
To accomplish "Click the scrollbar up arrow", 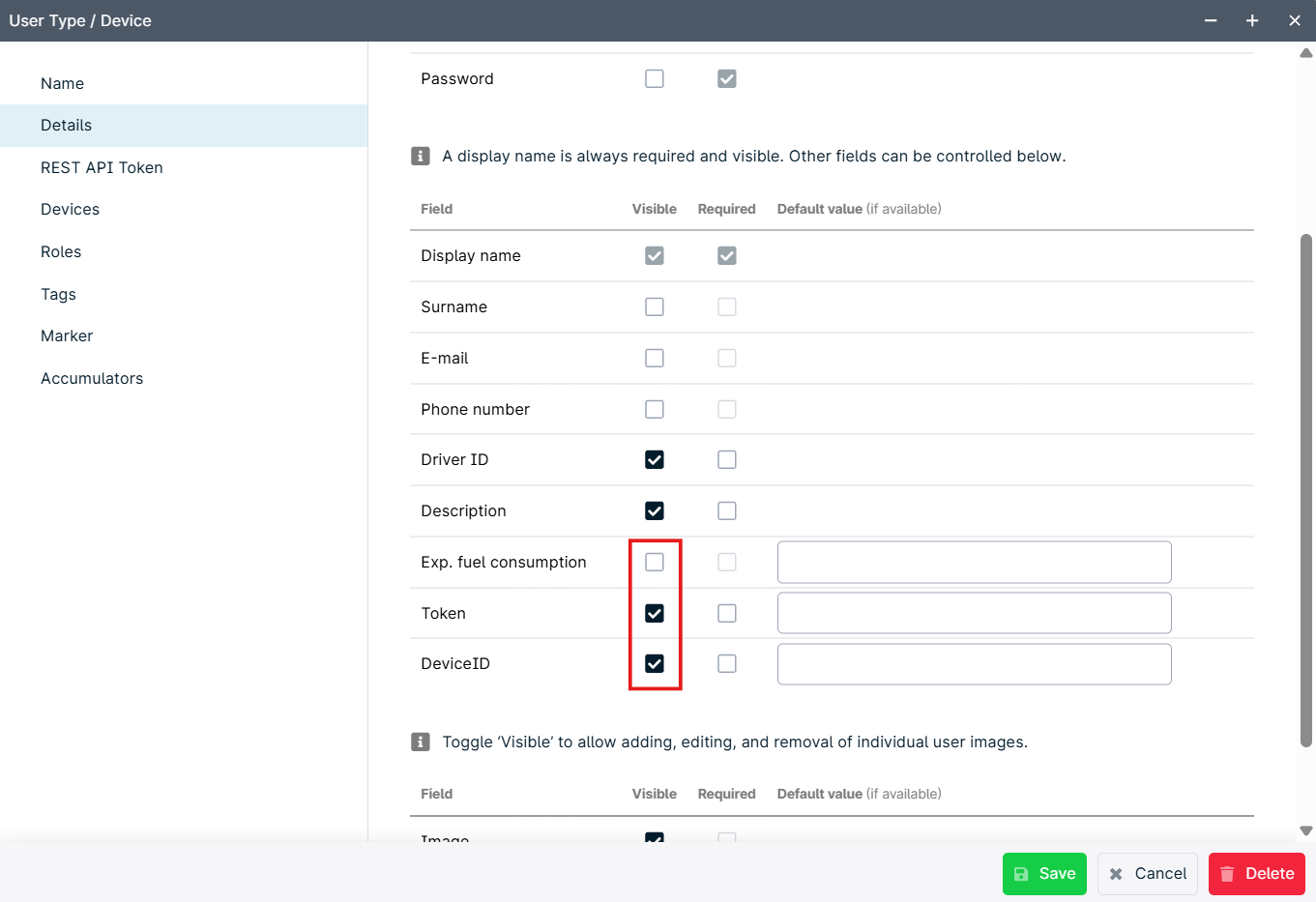I will tap(1306, 52).
